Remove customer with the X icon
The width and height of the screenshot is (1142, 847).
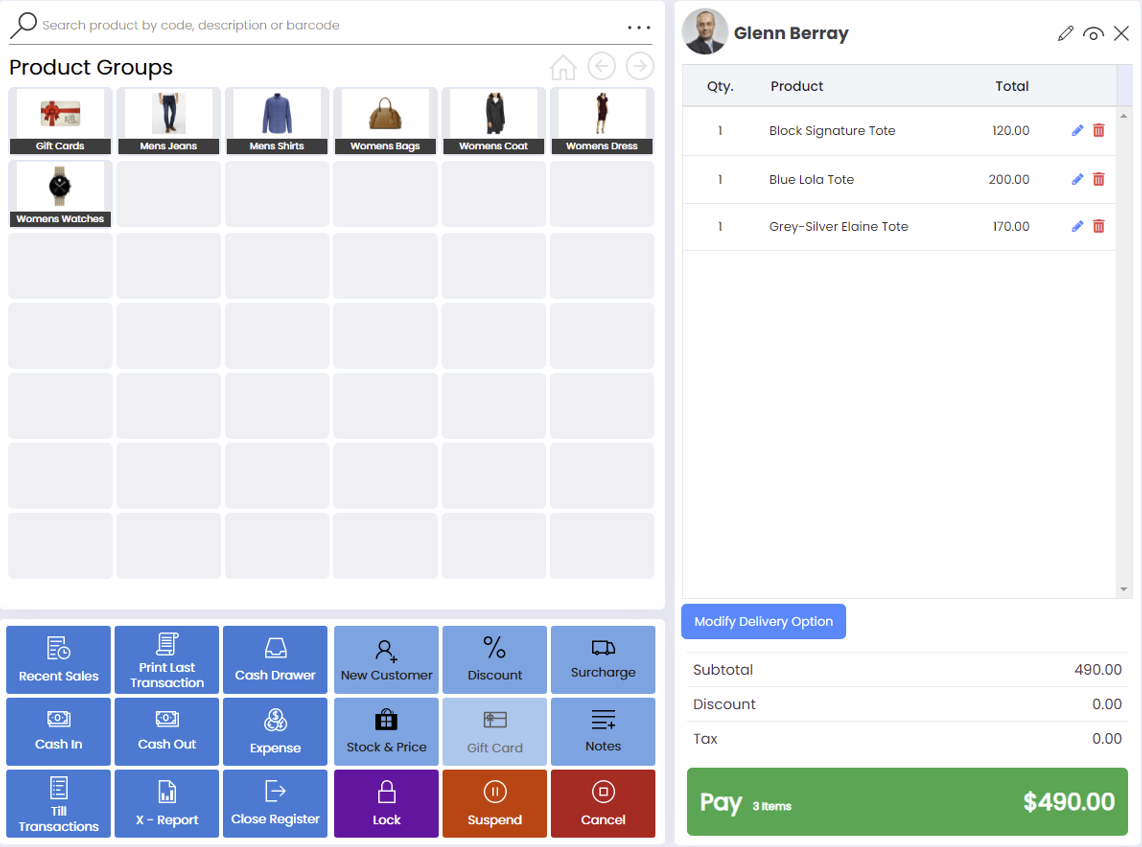[x=1121, y=34]
